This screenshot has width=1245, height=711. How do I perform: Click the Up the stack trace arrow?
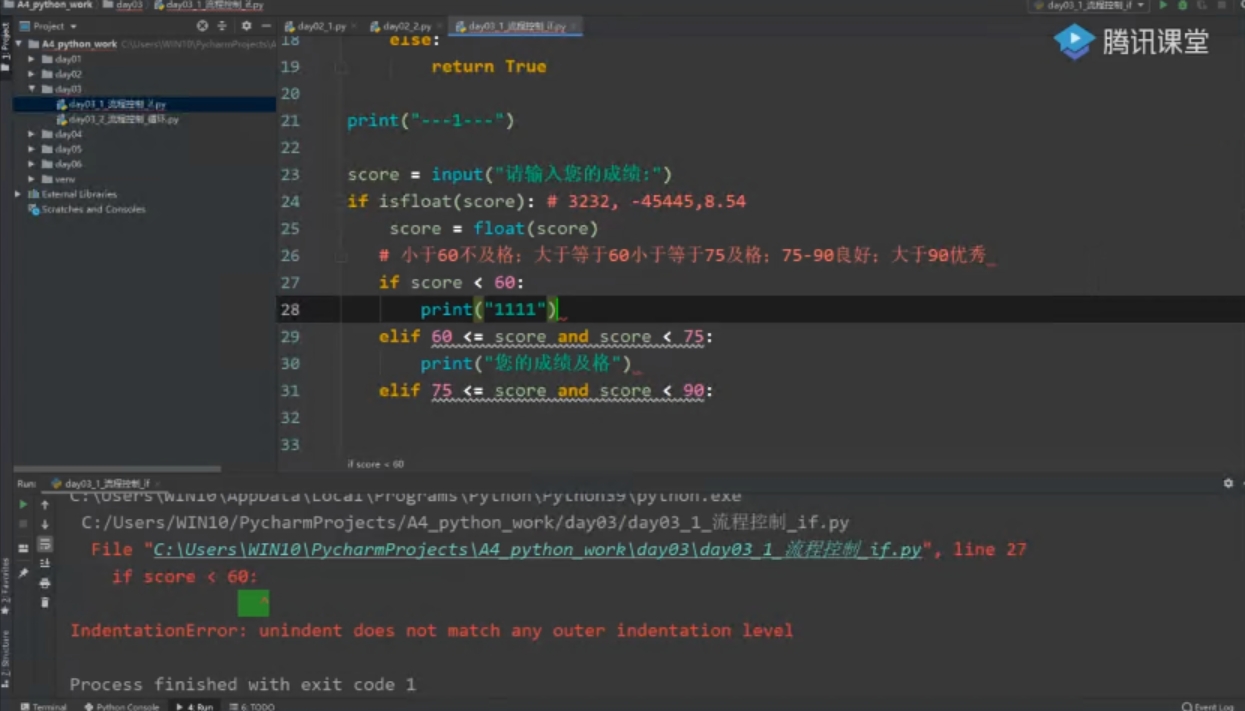45,504
